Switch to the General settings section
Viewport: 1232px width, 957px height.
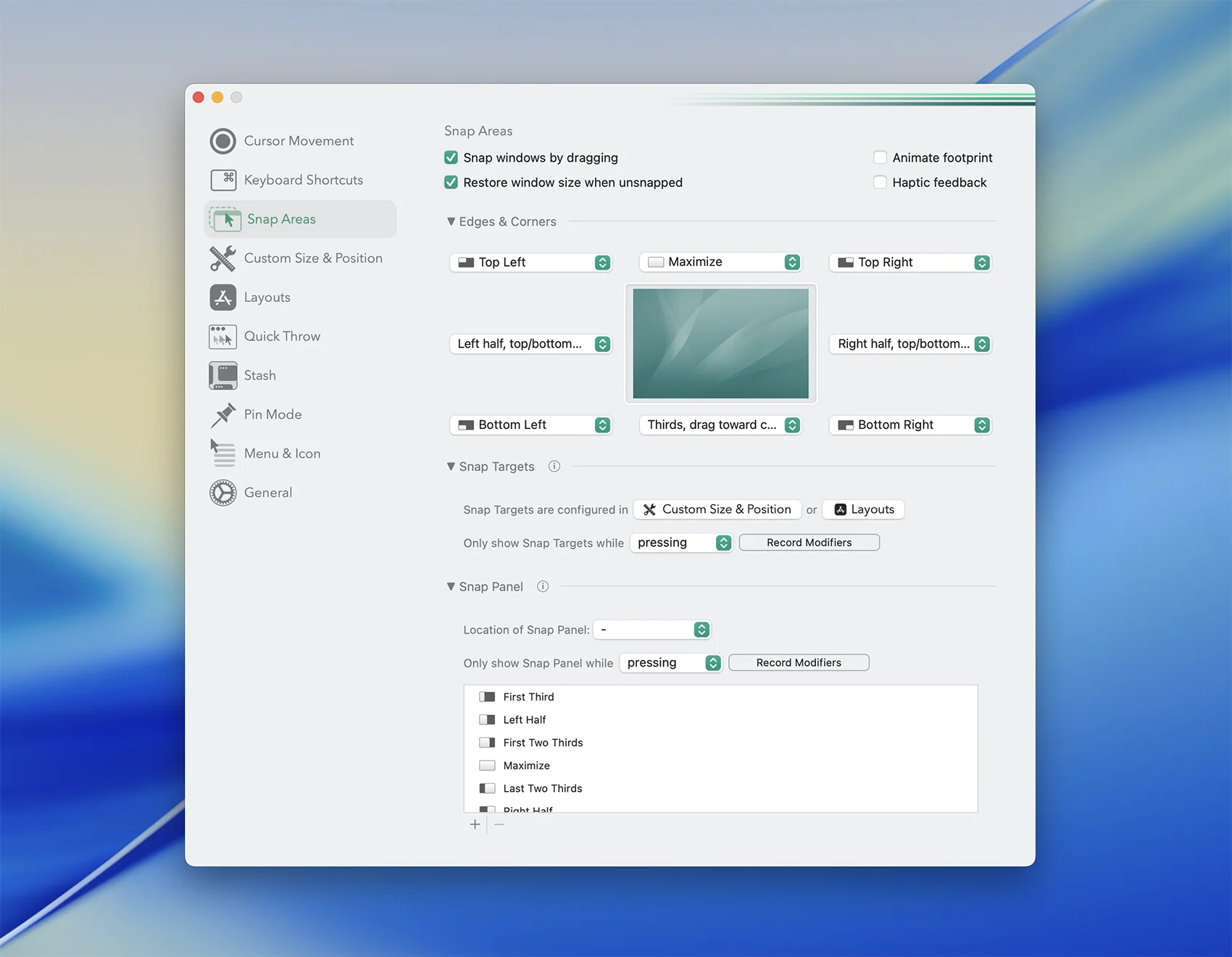point(268,493)
